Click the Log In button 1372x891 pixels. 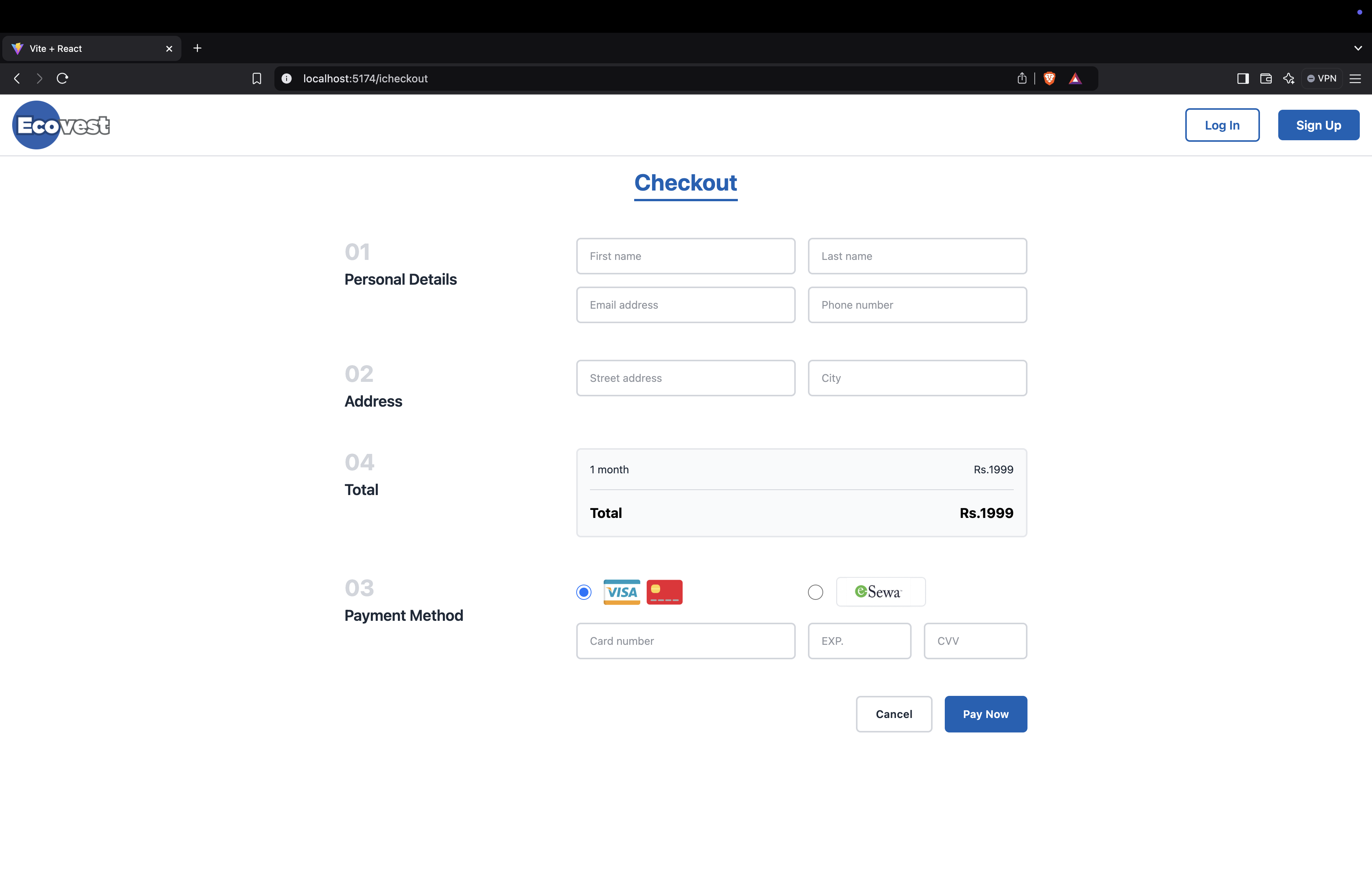point(1221,125)
